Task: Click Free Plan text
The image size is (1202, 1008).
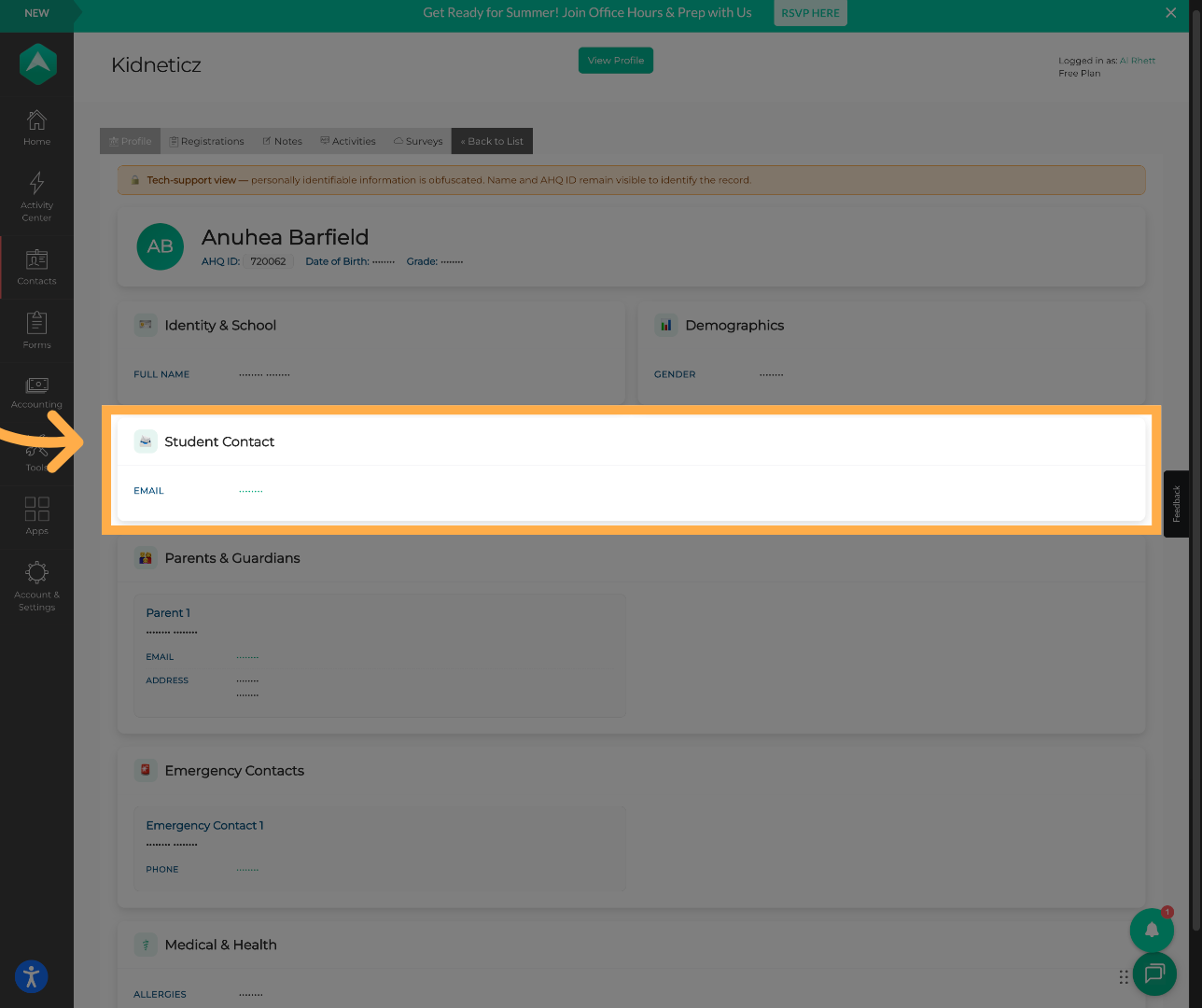Action: 1080,74
